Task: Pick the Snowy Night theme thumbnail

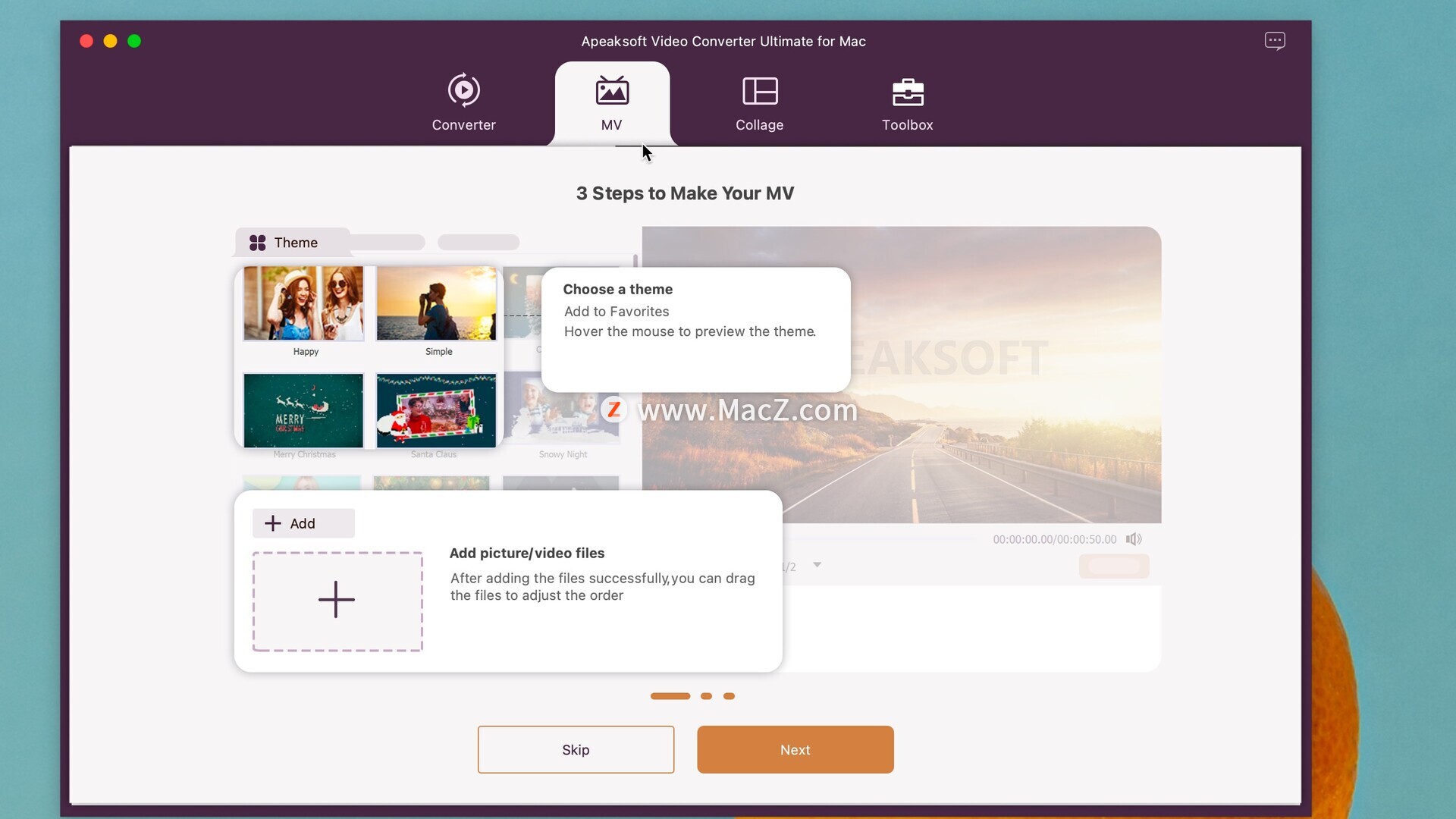Action: (x=563, y=410)
